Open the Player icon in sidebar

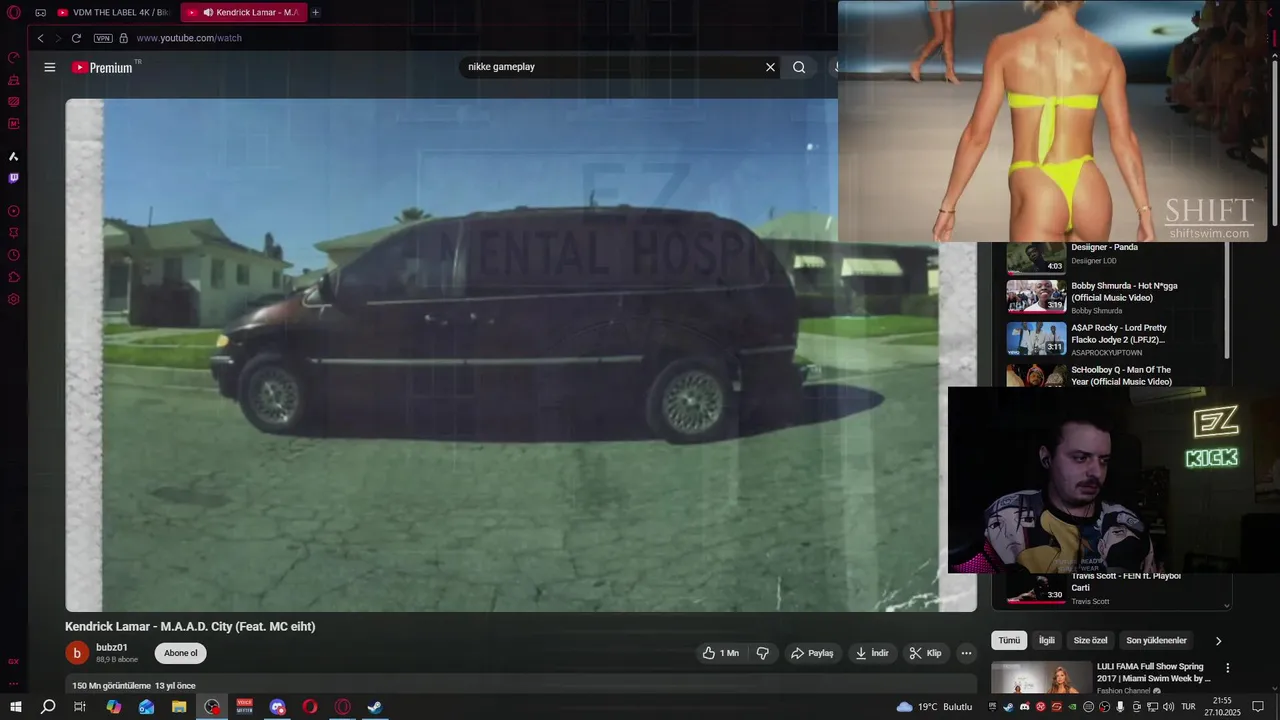(14, 211)
